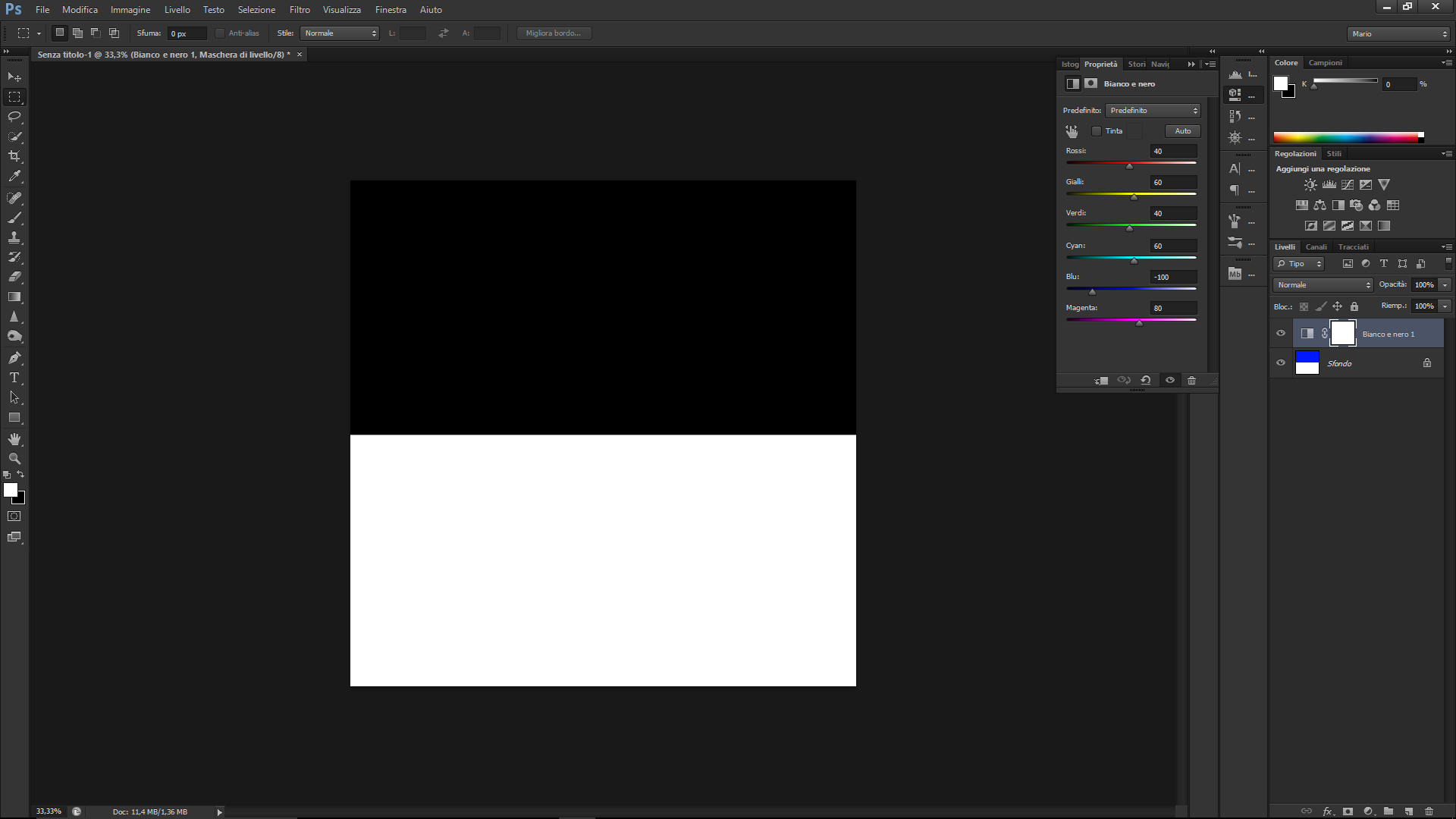Activate the Zoom tool
Image resolution: width=1456 pixels, height=819 pixels.
click(x=14, y=459)
